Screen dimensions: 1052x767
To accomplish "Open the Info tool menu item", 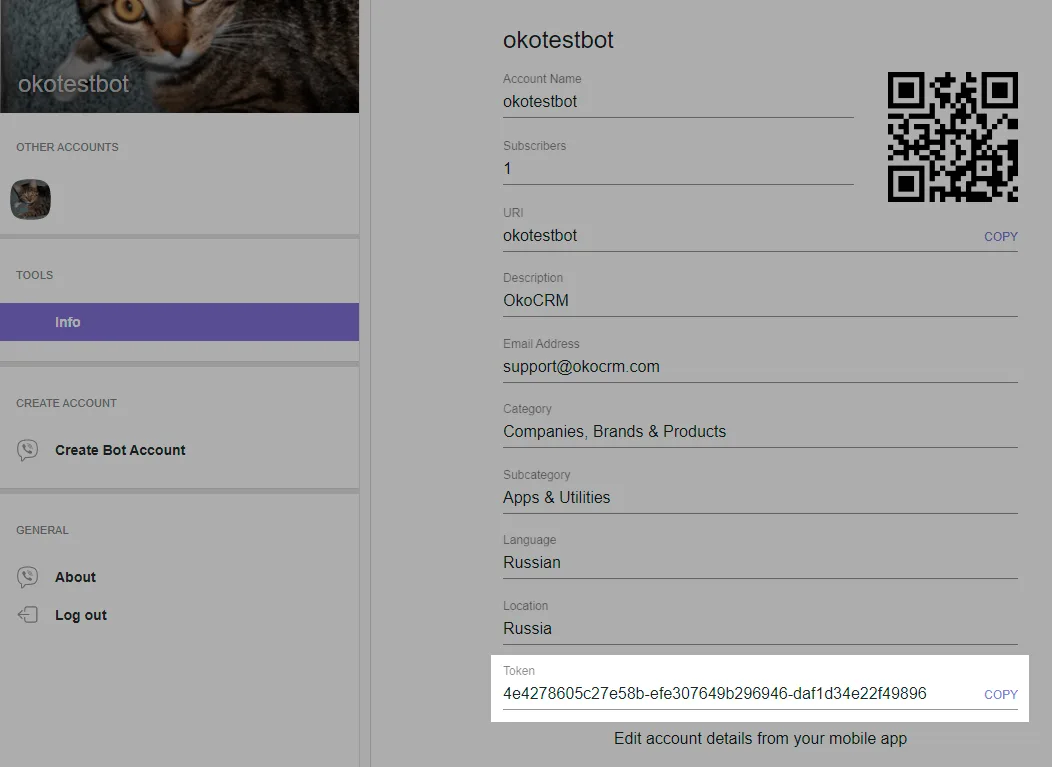I will point(179,322).
